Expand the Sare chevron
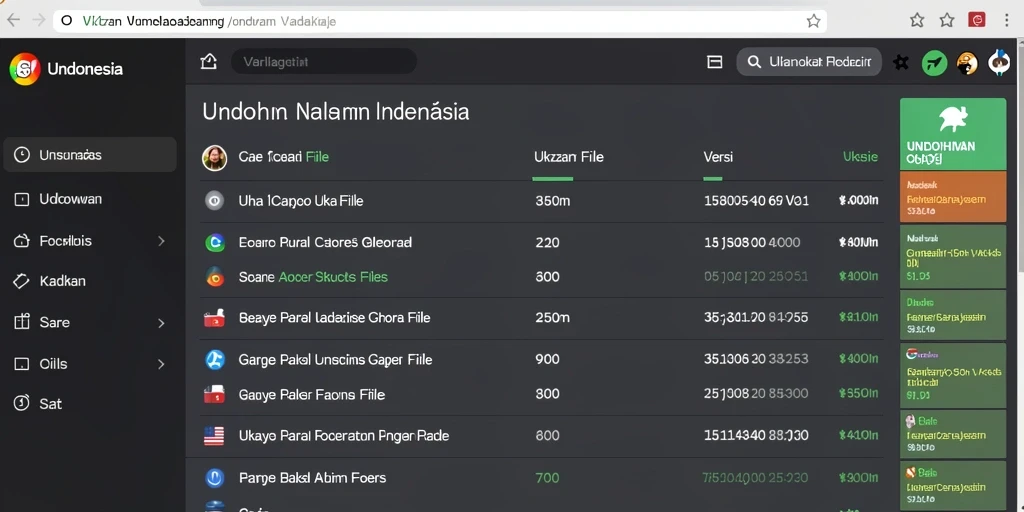1024x512 pixels. 161,323
